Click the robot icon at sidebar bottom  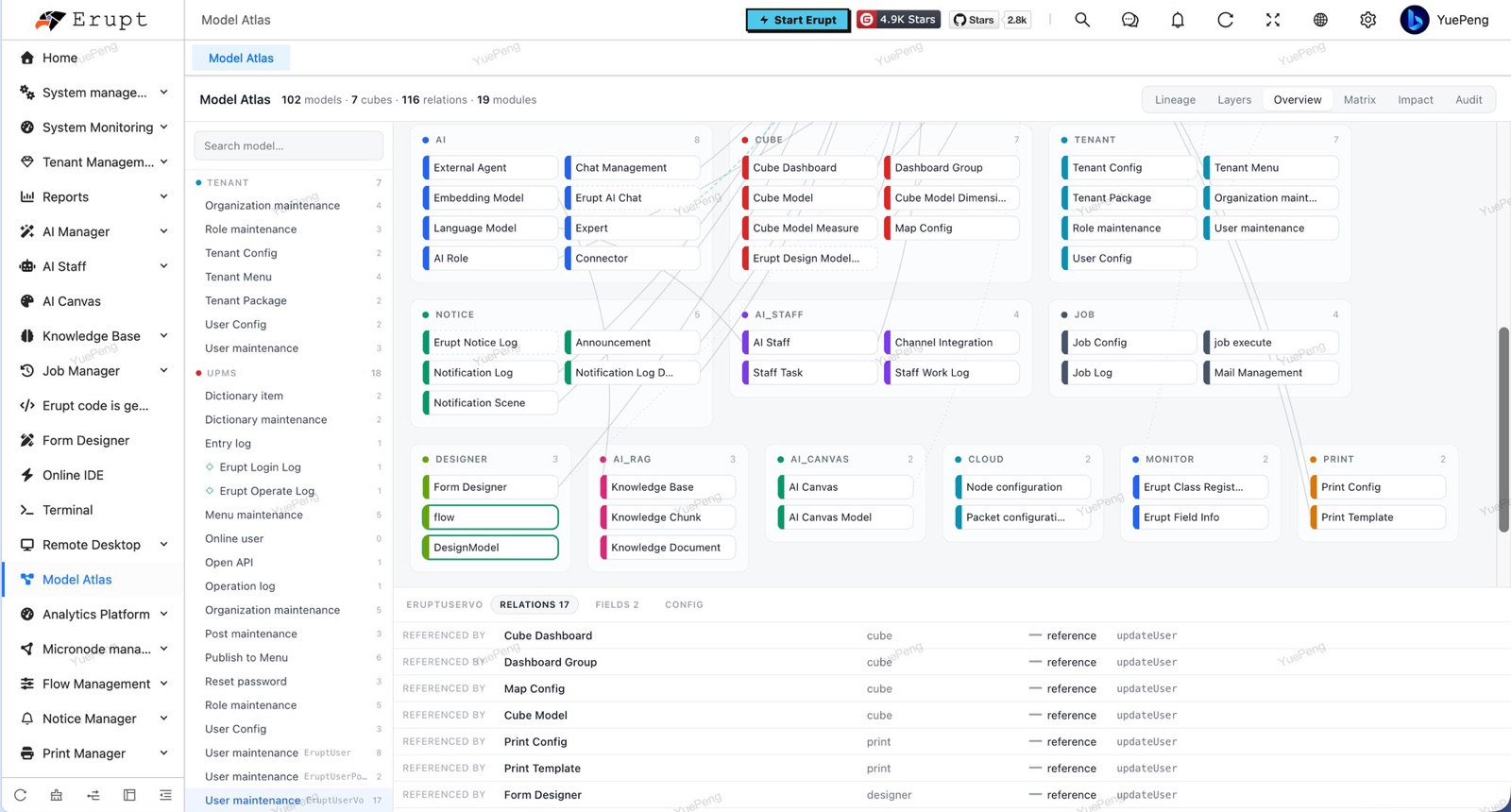[x=57, y=795]
